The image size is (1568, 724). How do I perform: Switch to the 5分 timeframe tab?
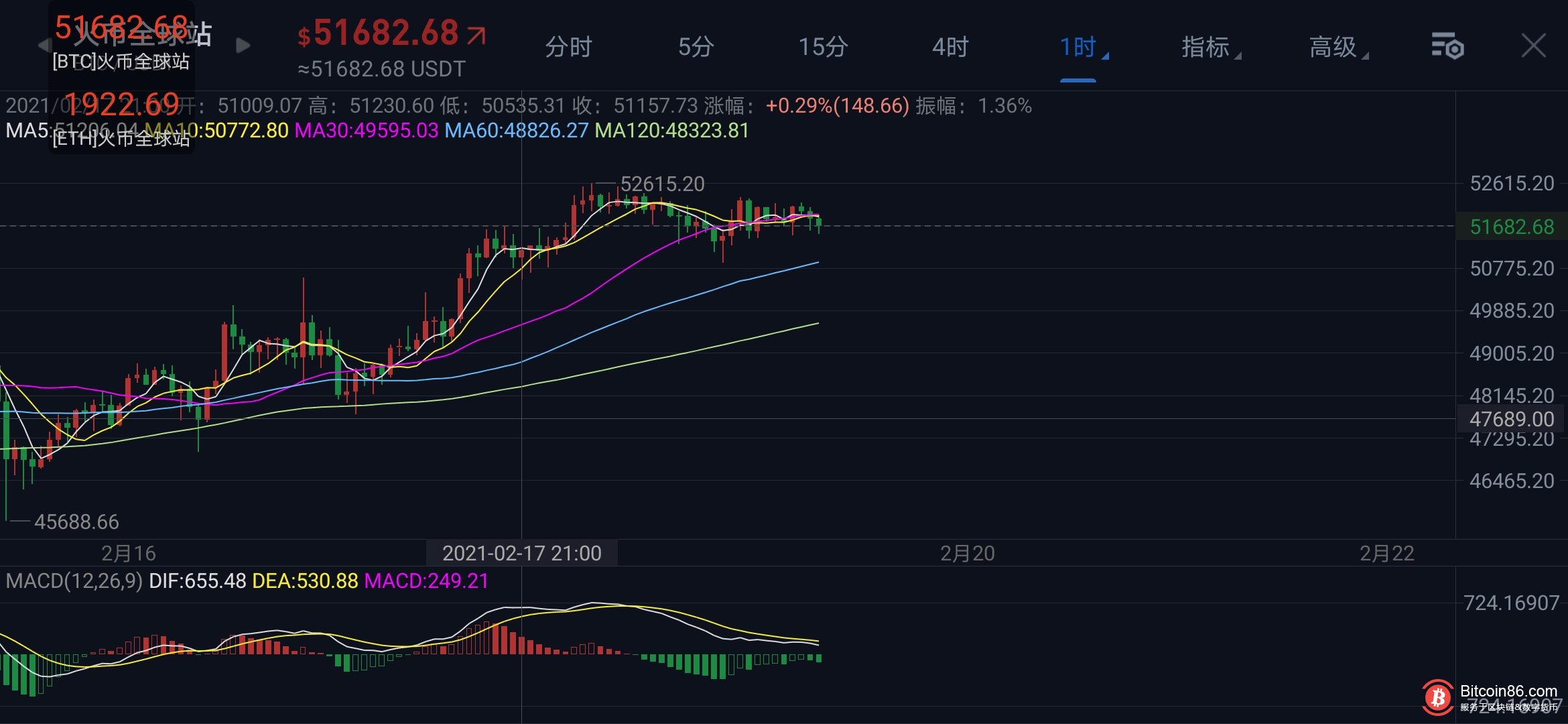(x=696, y=47)
